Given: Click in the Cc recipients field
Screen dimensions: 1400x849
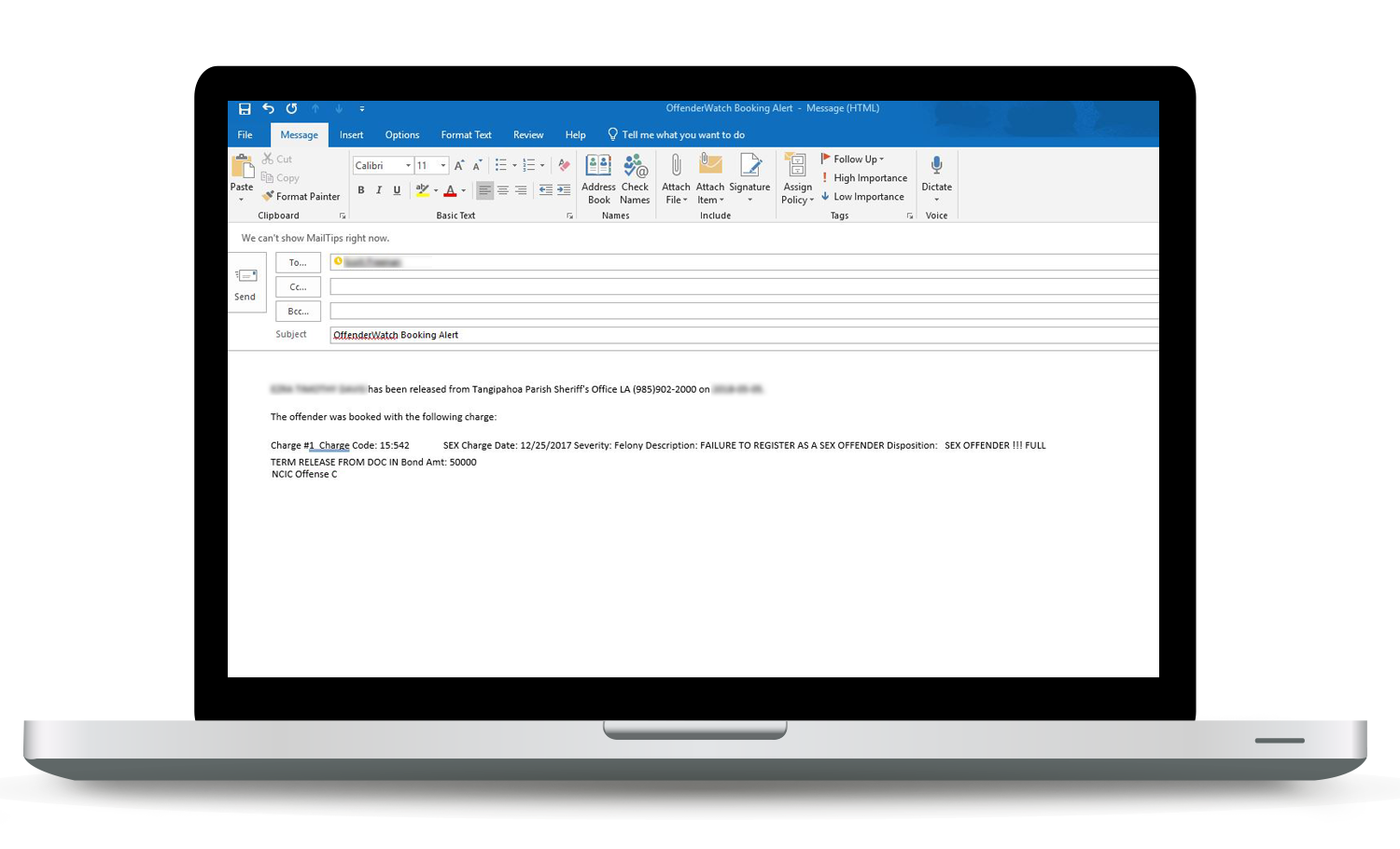Looking at the screenshot, I should click(744, 286).
